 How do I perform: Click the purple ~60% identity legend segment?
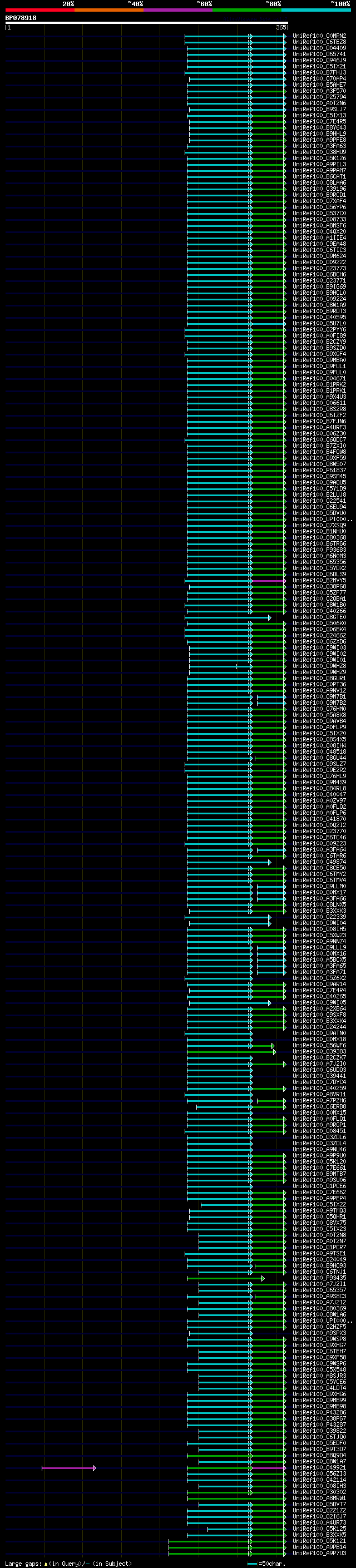click(x=179, y=10)
